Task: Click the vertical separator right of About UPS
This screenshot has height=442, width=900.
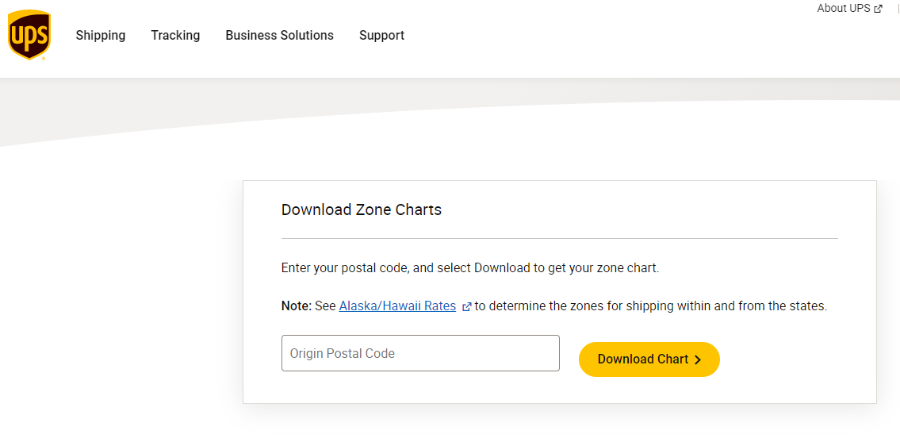Action: tap(898, 8)
